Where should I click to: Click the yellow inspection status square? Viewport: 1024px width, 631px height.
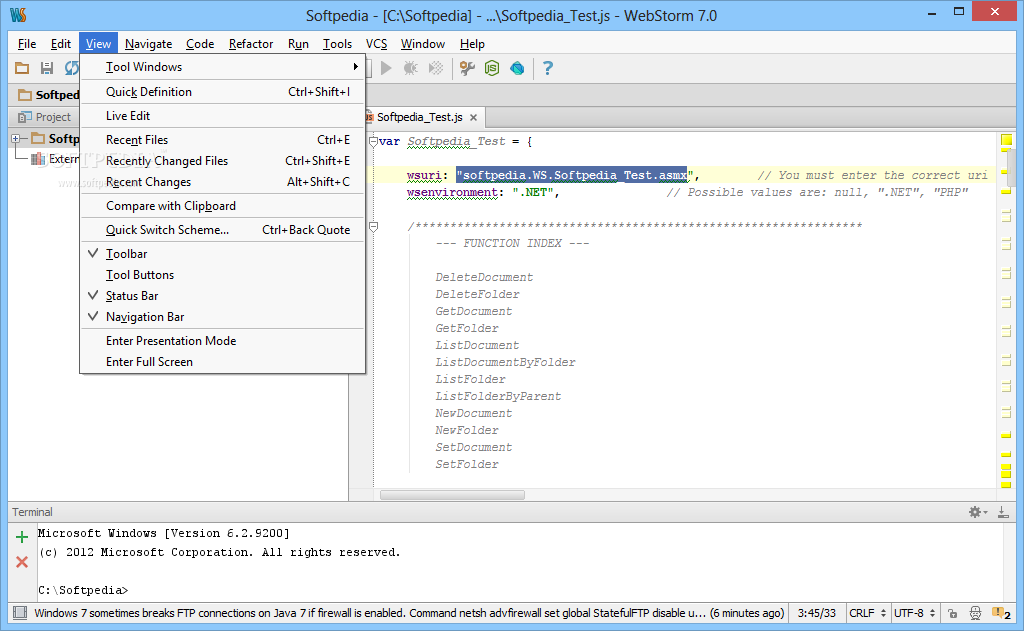point(1006,140)
